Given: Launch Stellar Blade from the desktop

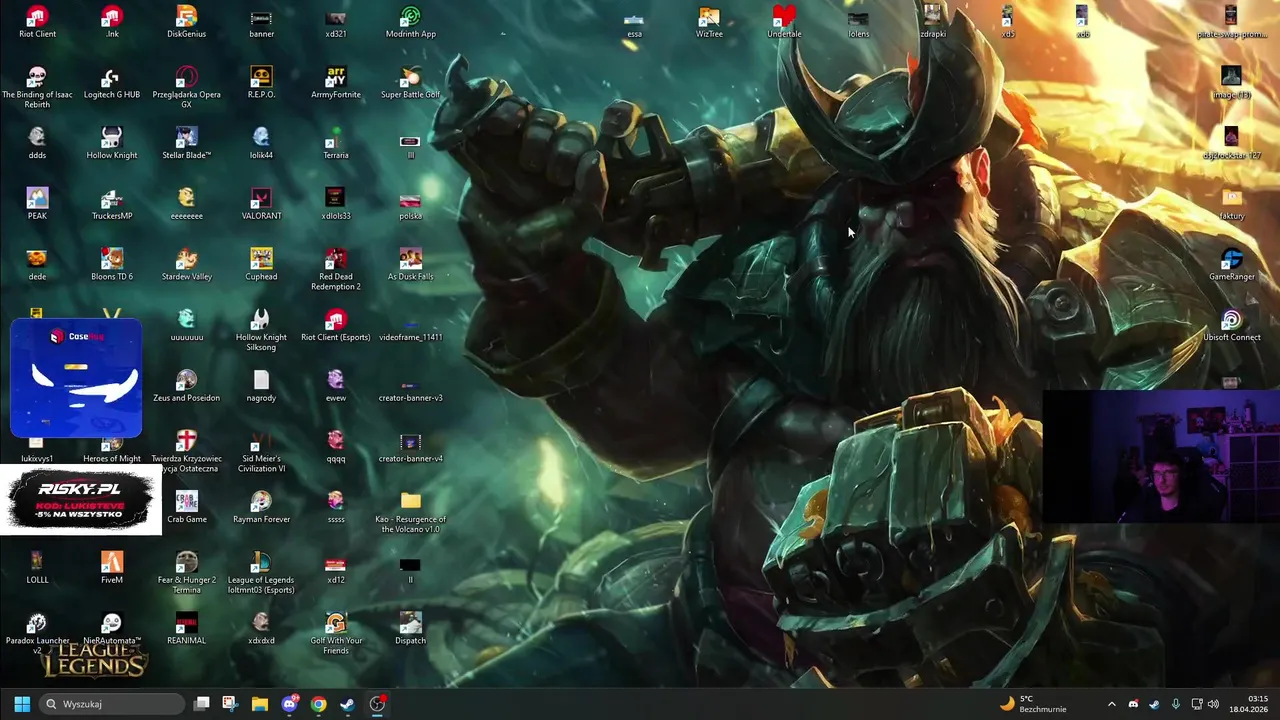Looking at the screenshot, I should point(186,144).
